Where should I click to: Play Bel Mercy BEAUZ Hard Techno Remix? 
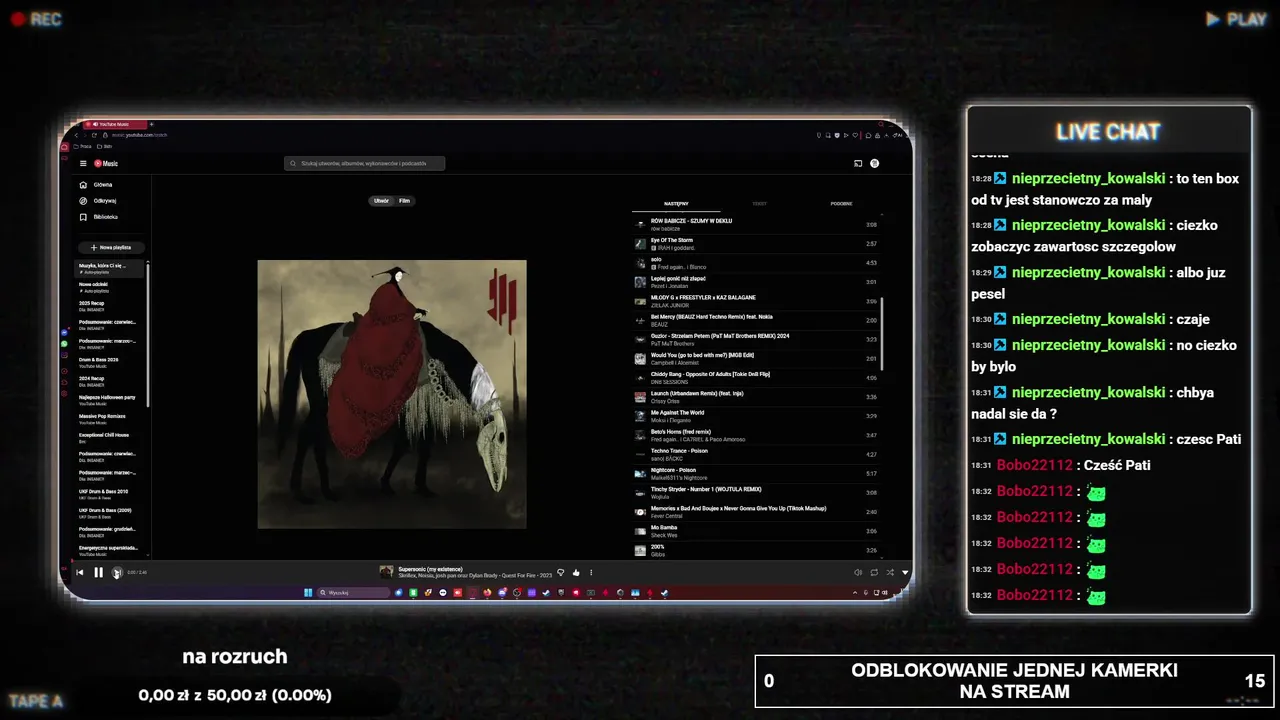point(757,320)
